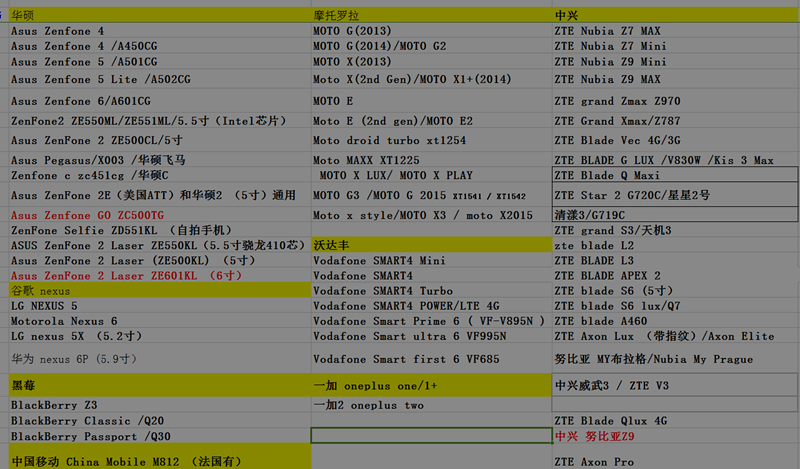Click the 一加 oneplus one/1+ header cell
Viewport: 800px width, 469px height.
432,385
